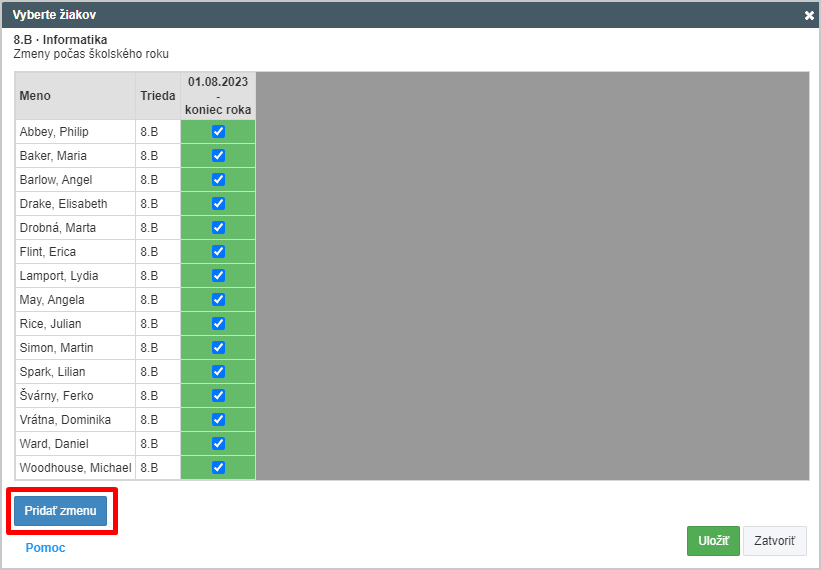821x570 pixels.
Task: Toggle Simon, Martin checkbox
Action: (x=218, y=348)
